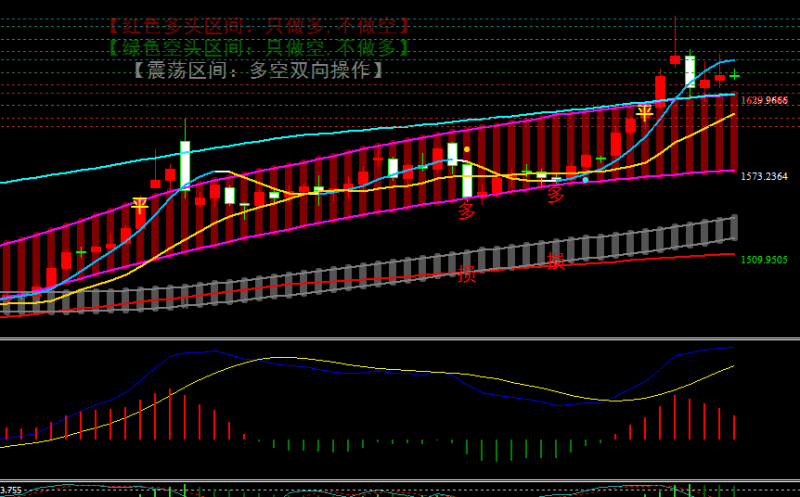800x497 pixels.
Task: Click the cyan dot marker on lower channel
Action: pos(585,180)
